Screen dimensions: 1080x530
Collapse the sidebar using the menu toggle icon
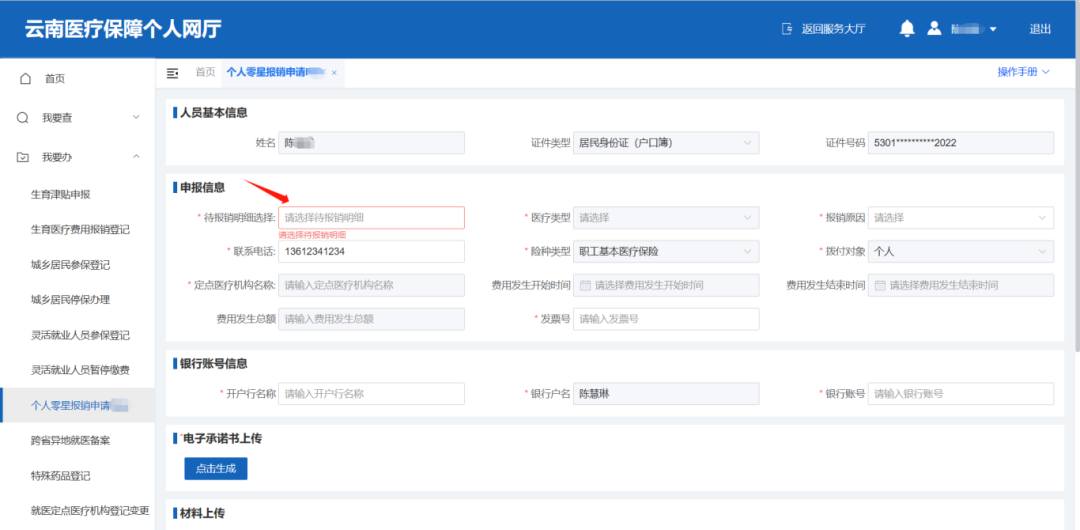(172, 73)
